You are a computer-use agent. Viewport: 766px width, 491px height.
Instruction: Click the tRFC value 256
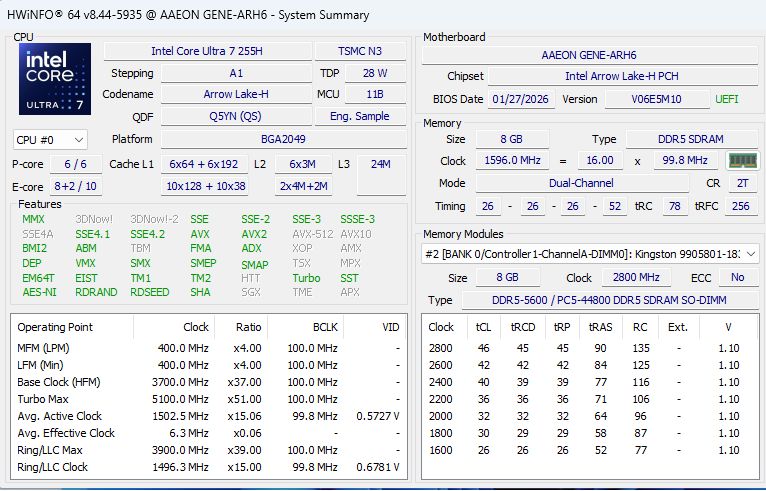[x=741, y=206]
